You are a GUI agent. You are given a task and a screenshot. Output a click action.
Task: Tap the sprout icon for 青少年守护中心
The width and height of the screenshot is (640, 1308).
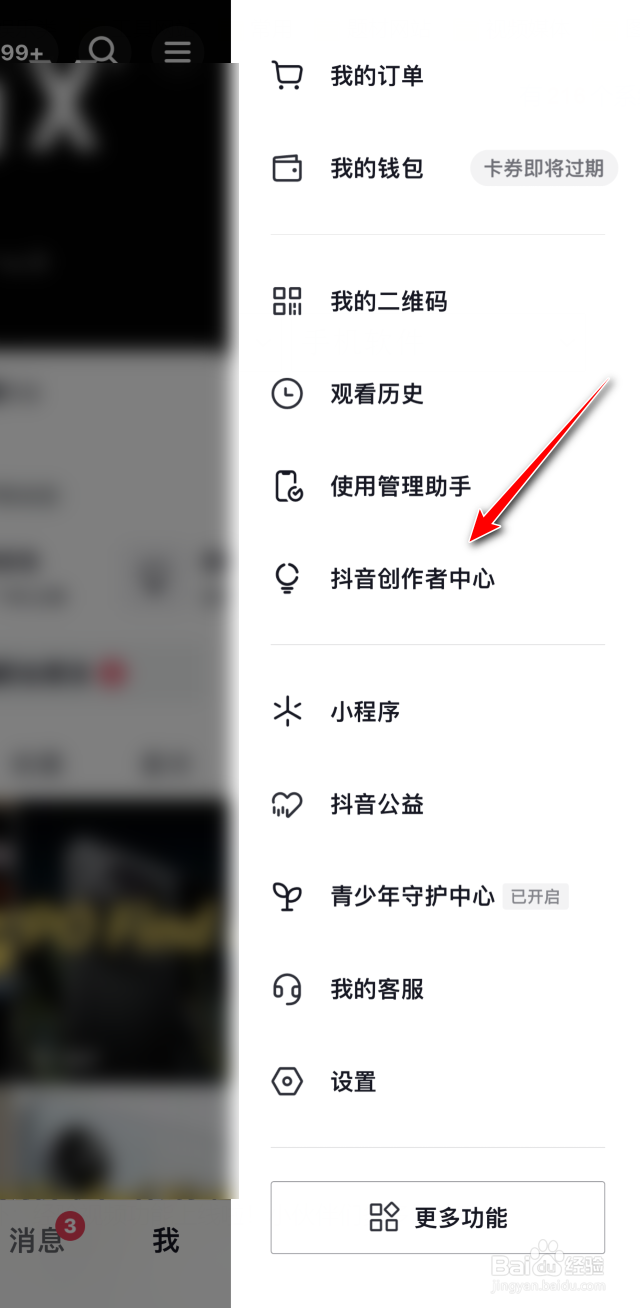pos(287,896)
